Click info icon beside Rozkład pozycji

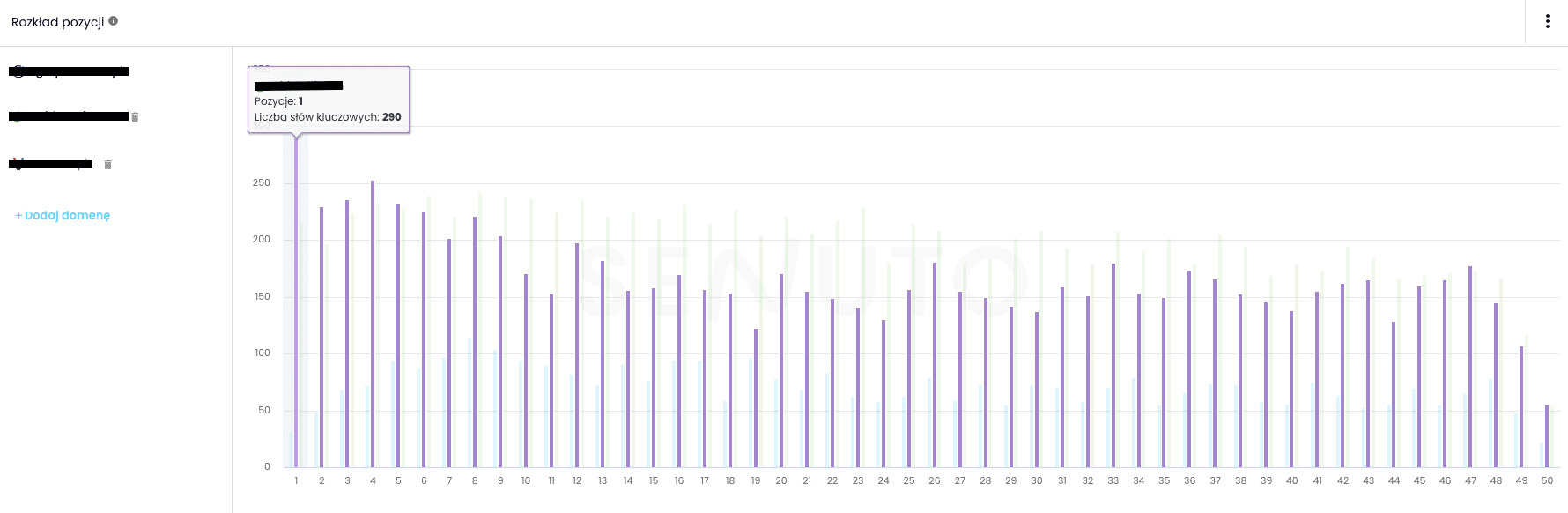114,21
